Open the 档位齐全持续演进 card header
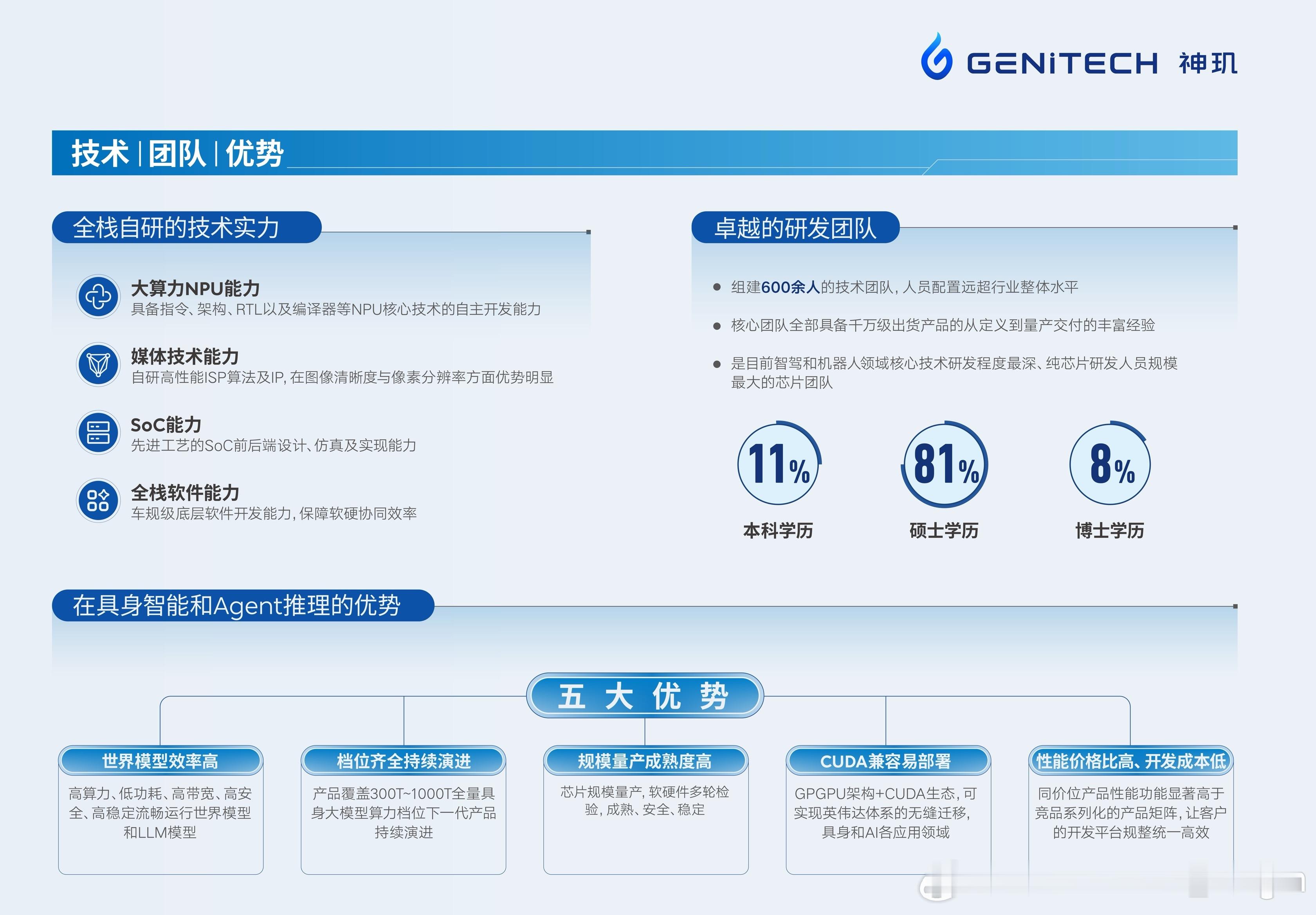This screenshot has width=1316, height=915. tap(404, 761)
